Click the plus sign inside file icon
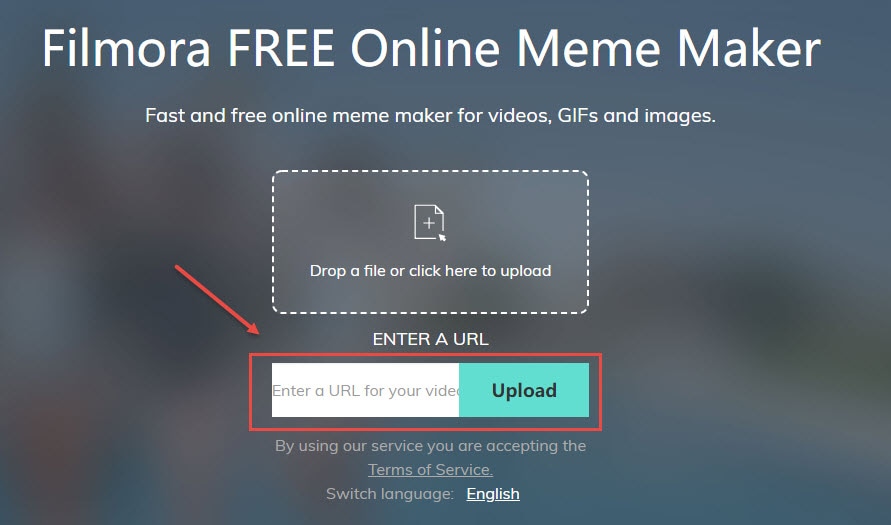This screenshot has height=525, width=891. click(x=429, y=223)
